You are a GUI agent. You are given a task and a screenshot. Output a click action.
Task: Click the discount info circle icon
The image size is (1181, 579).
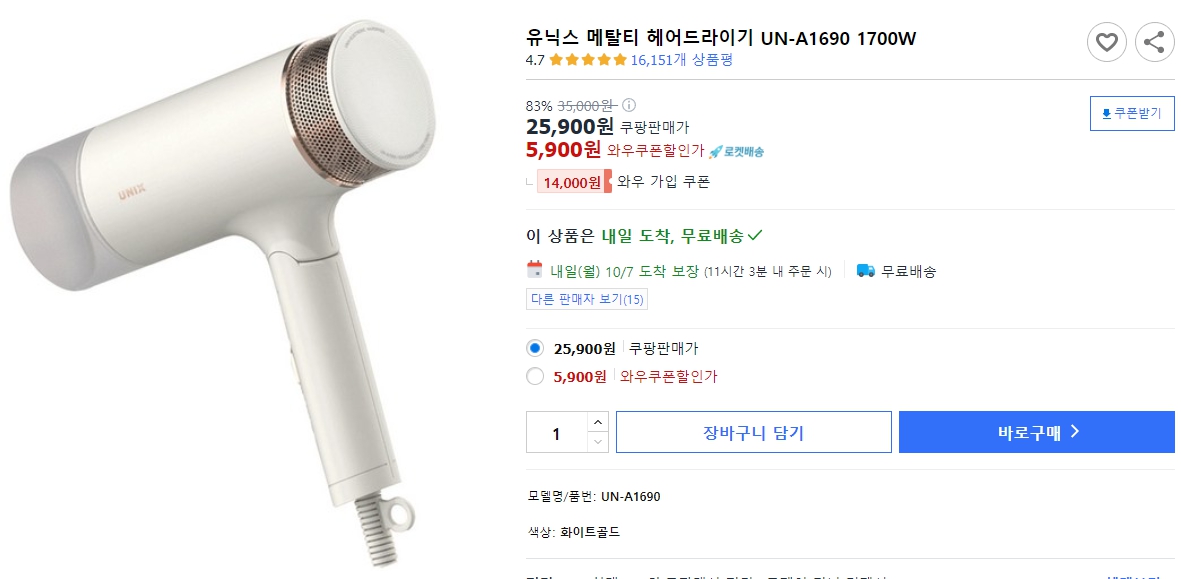pyautogui.click(x=627, y=104)
